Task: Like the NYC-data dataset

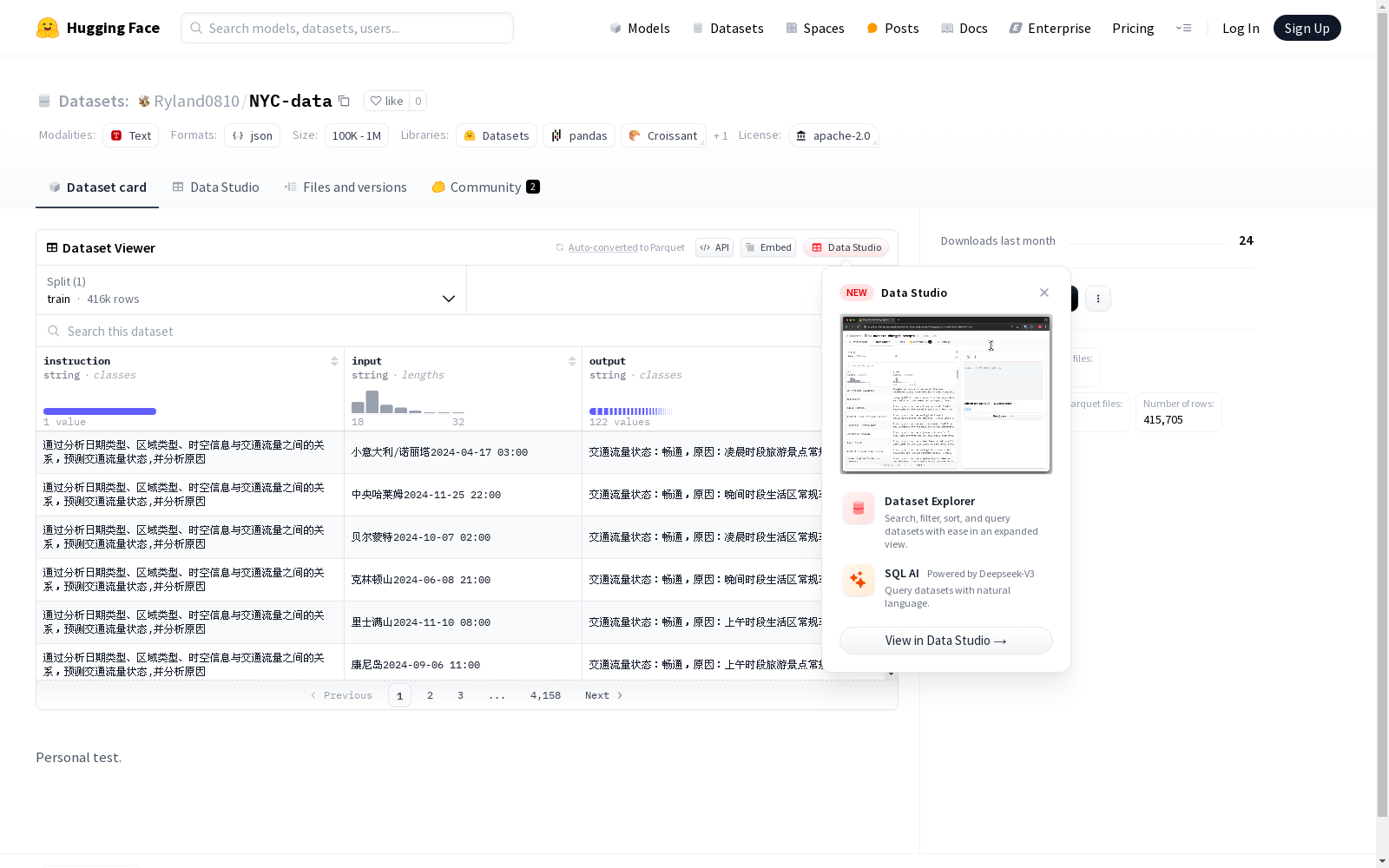Action: coord(386,101)
